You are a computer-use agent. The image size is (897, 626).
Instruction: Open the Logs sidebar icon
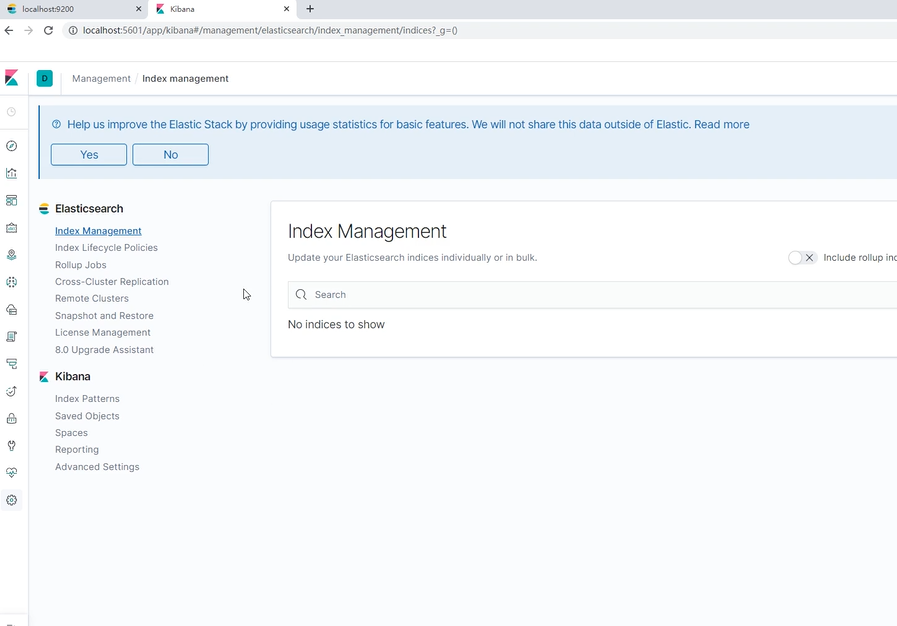11,336
